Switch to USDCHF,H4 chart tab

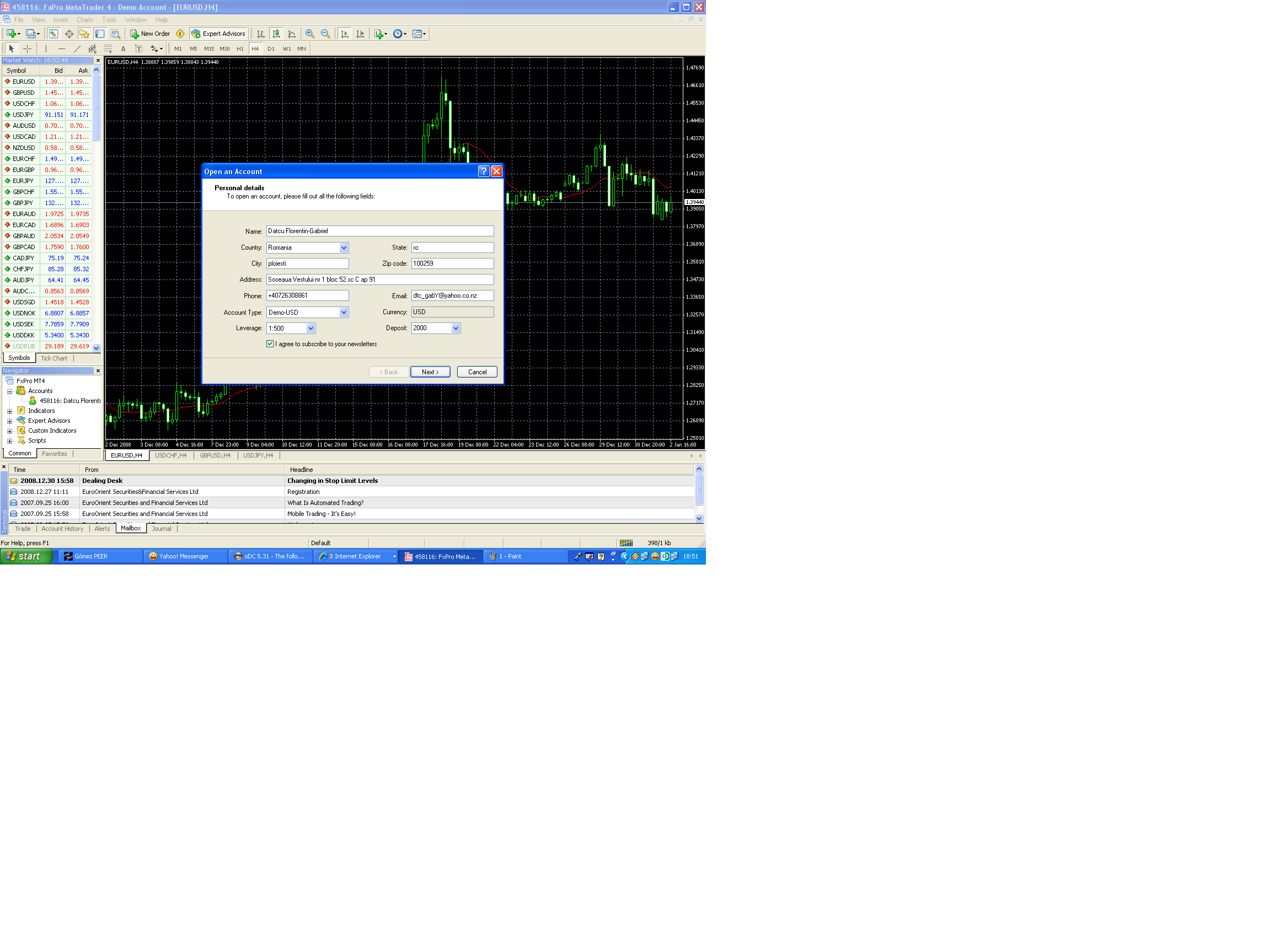tap(171, 456)
